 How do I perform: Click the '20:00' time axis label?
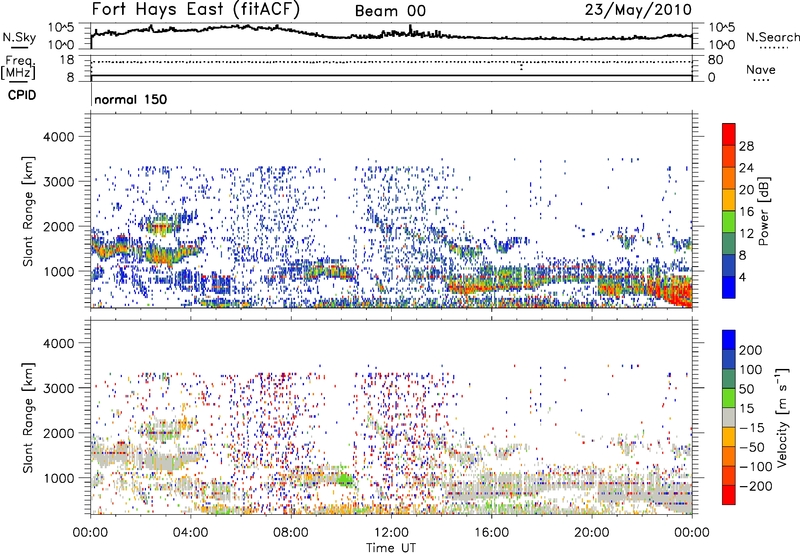click(591, 533)
